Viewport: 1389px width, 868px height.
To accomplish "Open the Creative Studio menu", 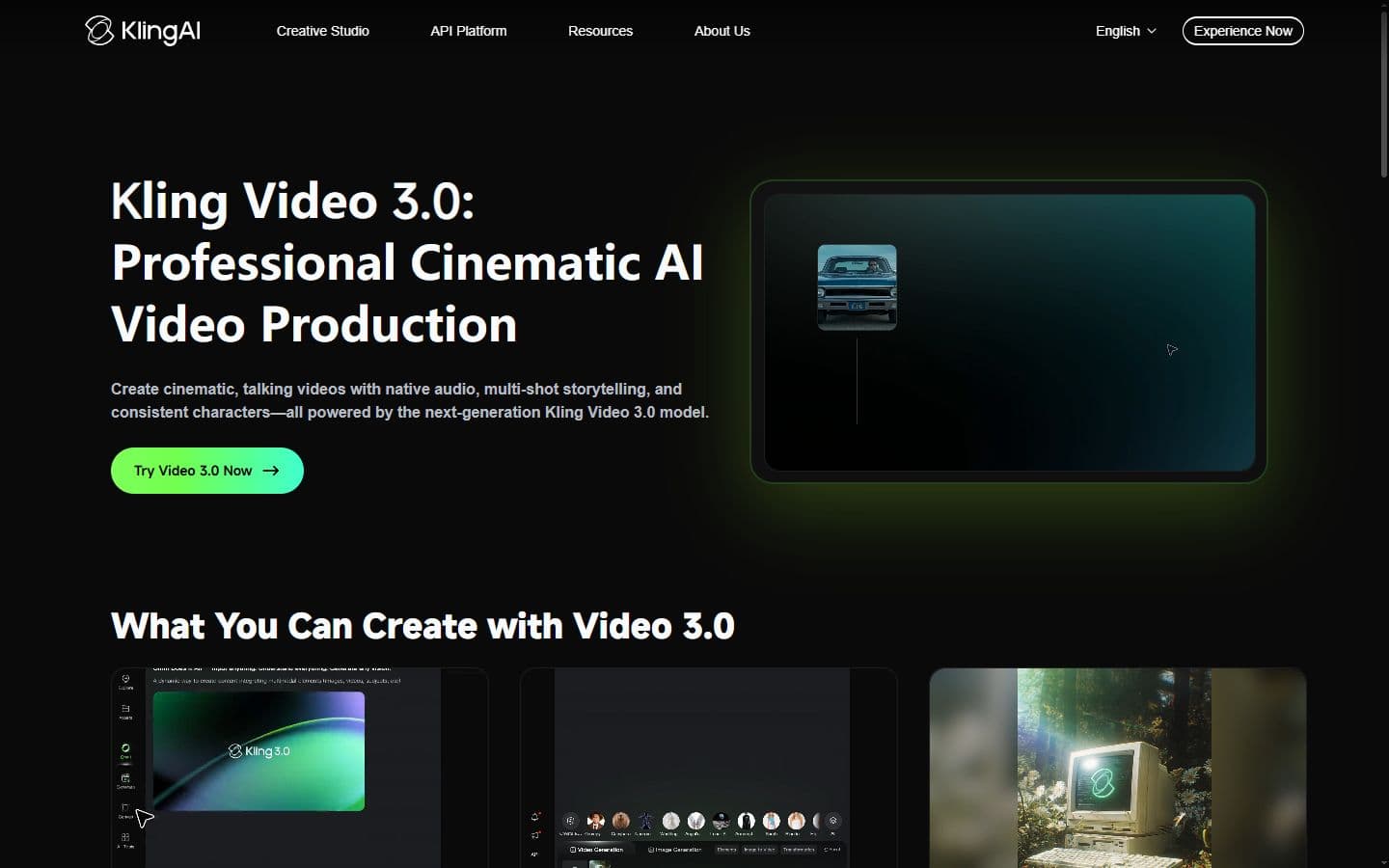I will (322, 31).
